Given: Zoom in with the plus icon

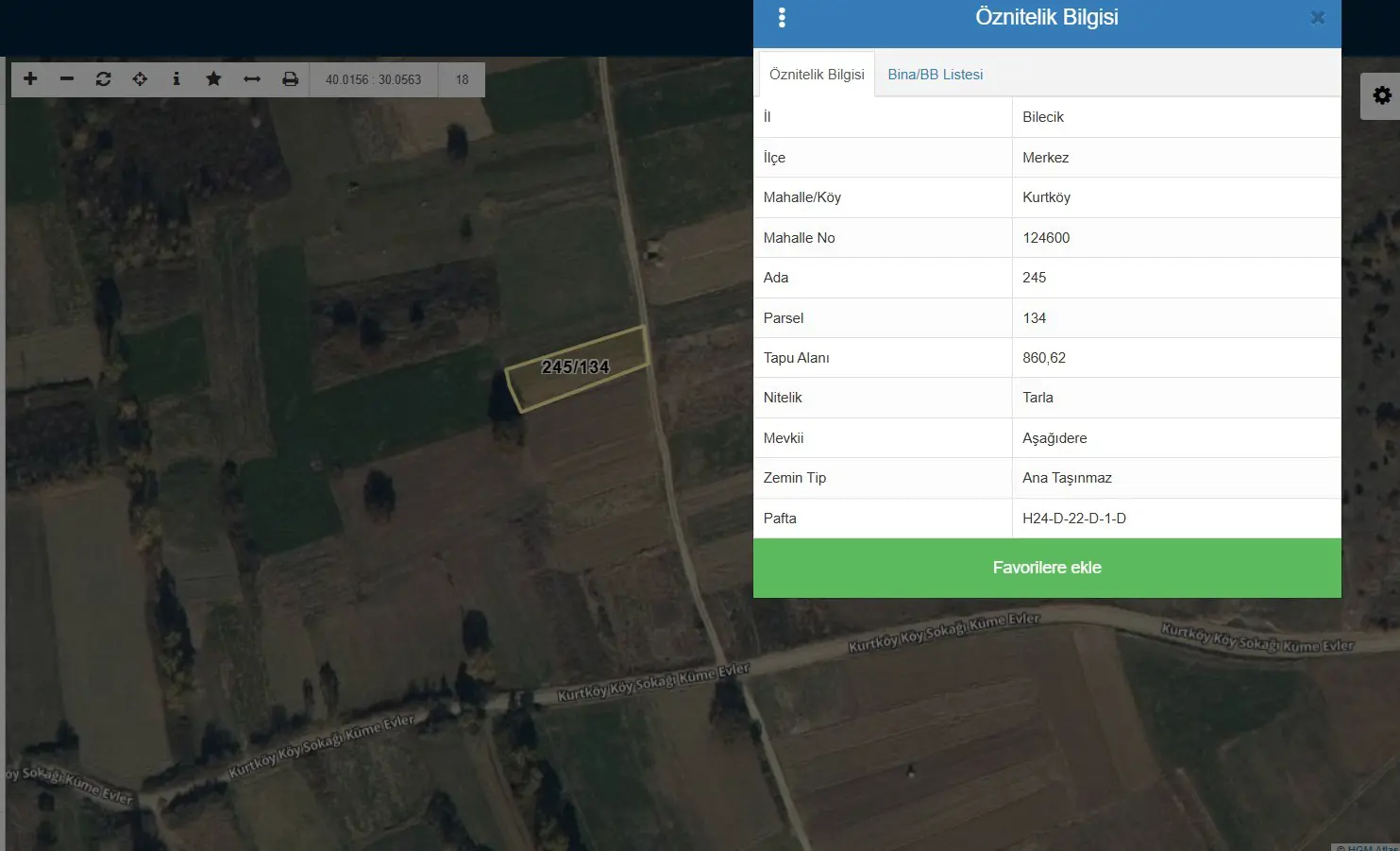Looking at the screenshot, I should coord(30,79).
